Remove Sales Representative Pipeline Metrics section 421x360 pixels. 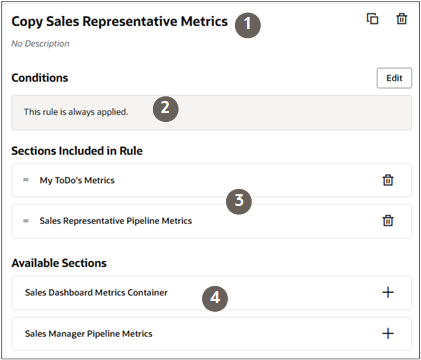(x=388, y=221)
